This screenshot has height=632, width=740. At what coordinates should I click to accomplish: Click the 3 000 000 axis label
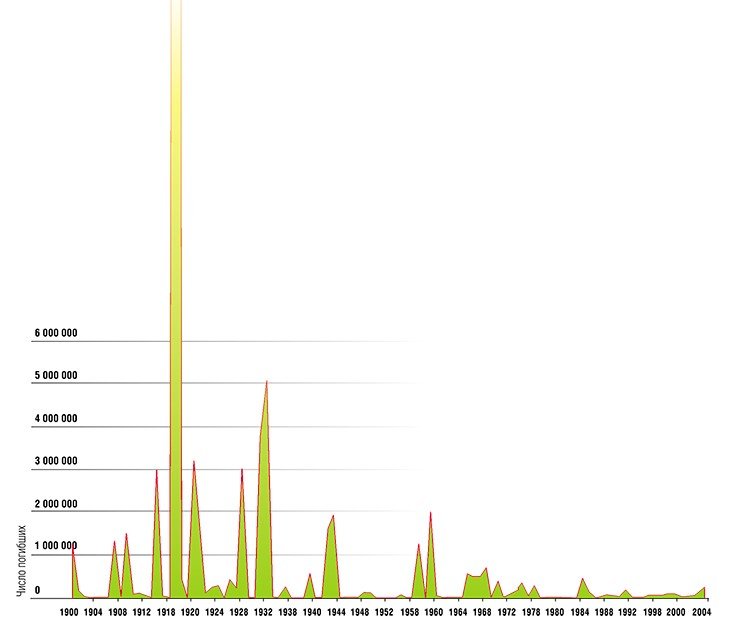coord(56,461)
